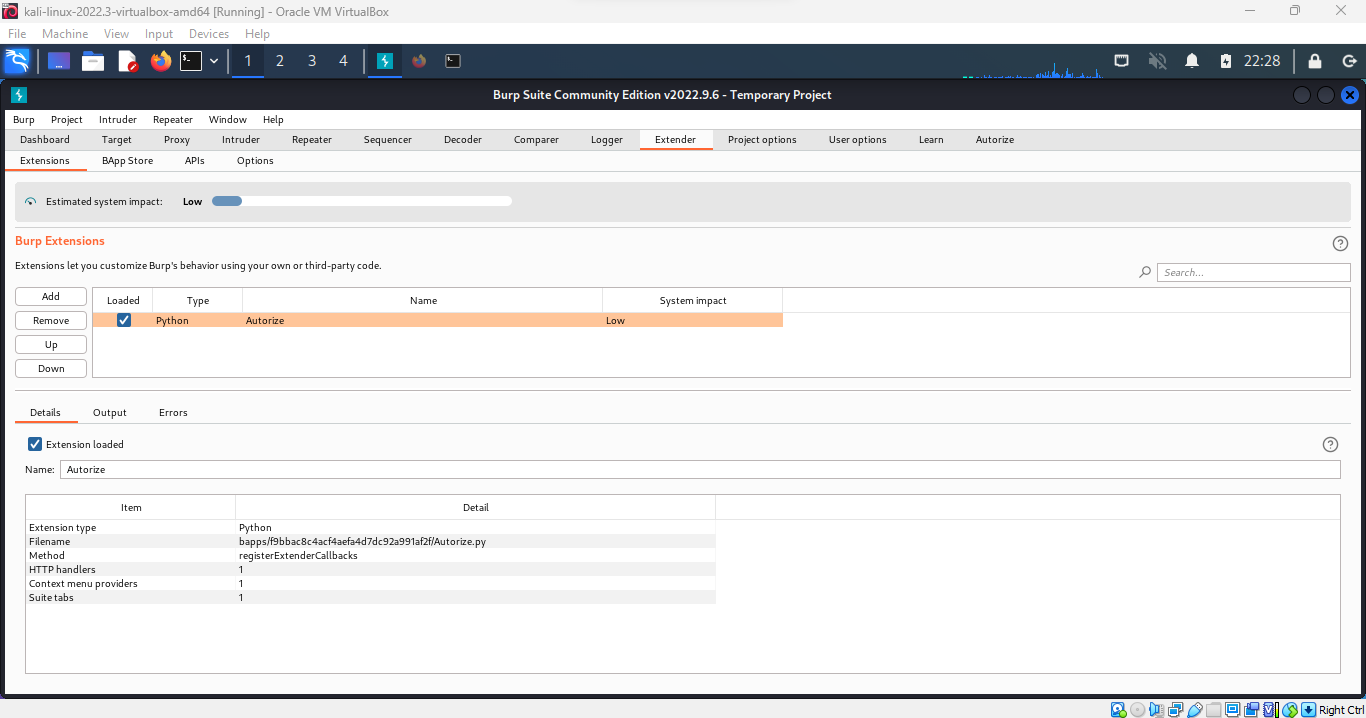Expand the terminal launcher dropdown arrow
This screenshot has height=718, width=1366.
click(214, 61)
